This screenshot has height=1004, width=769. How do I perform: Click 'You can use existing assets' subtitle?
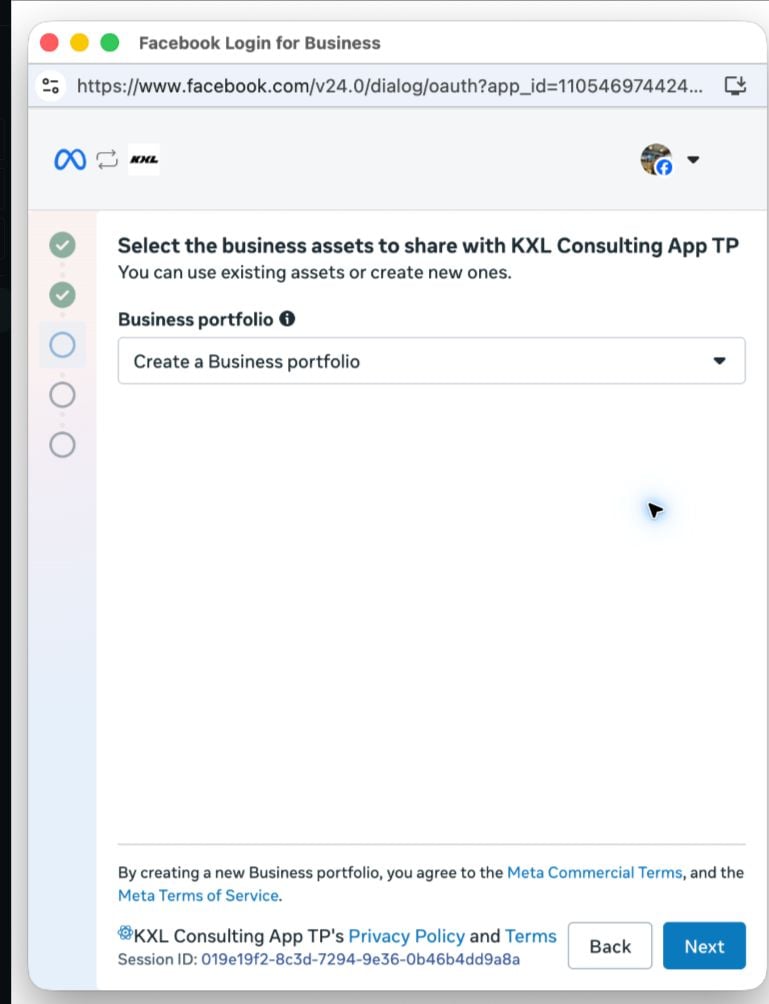click(x=314, y=273)
